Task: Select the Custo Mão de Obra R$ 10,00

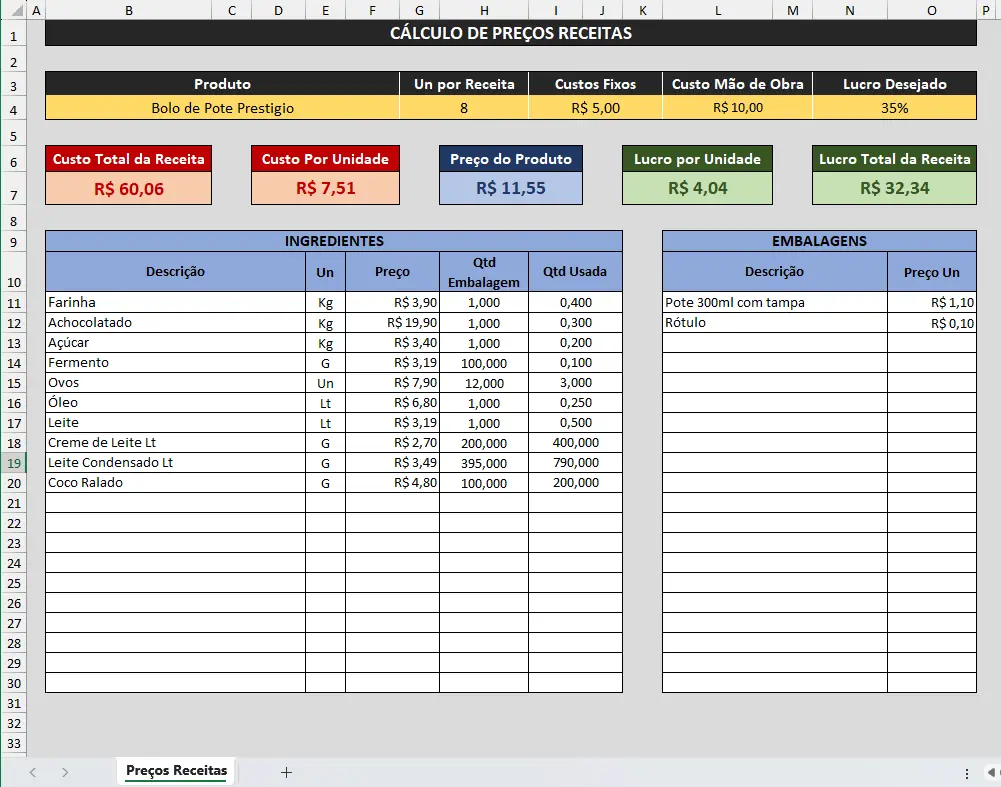Action: pos(737,108)
